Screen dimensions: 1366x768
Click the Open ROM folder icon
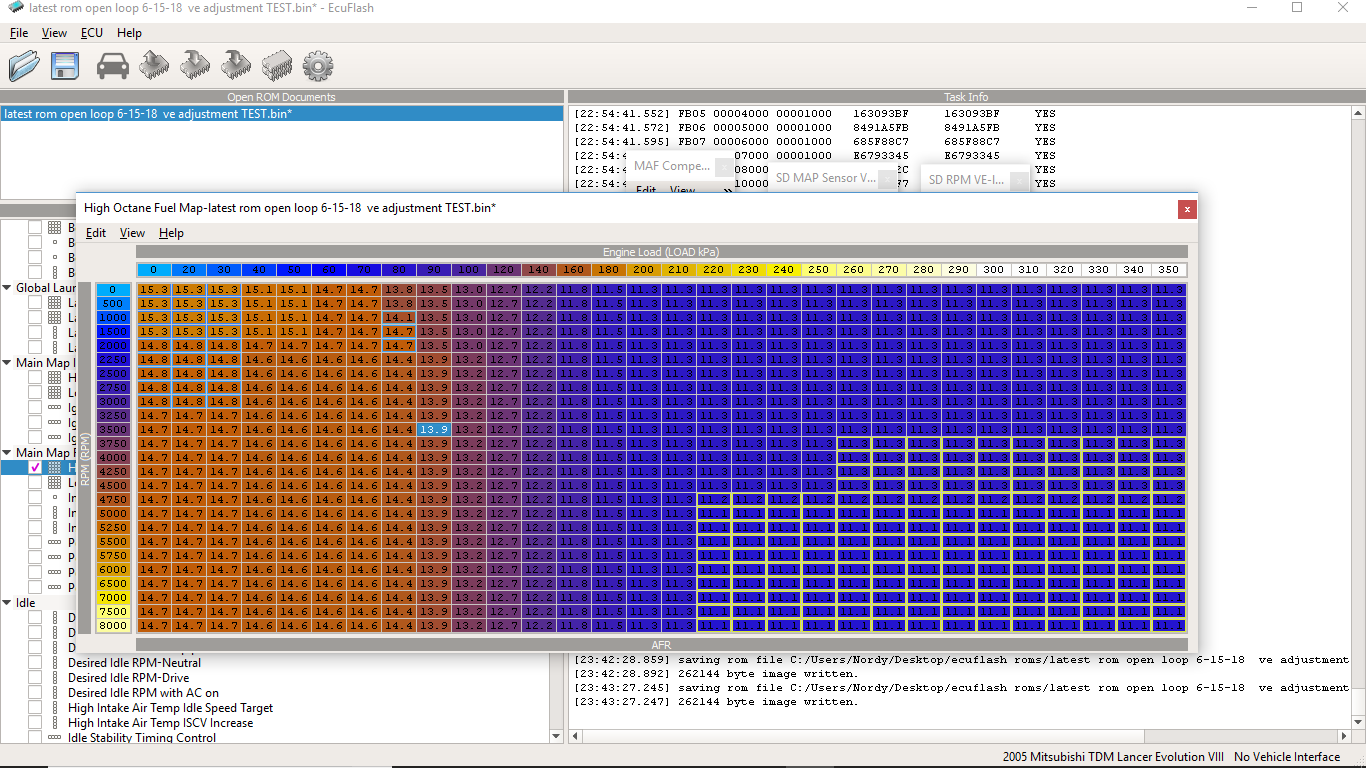pos(24,66)
